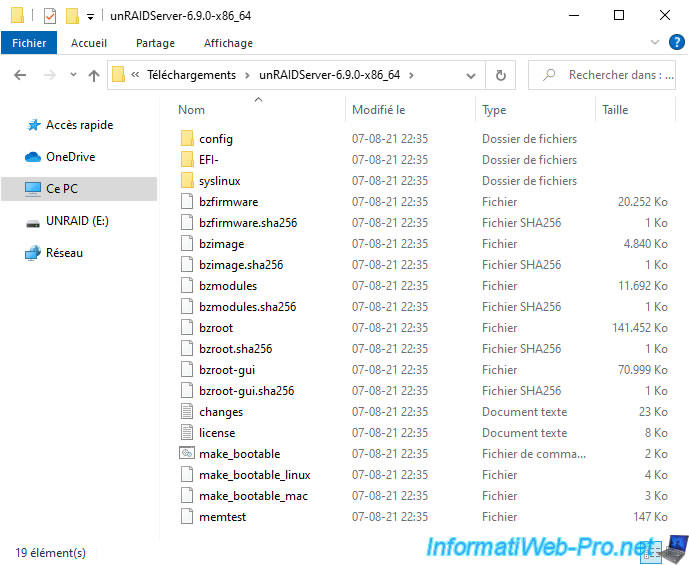Select the make_bootable command file icon
The image size is (689, 565).
point(186,454)
